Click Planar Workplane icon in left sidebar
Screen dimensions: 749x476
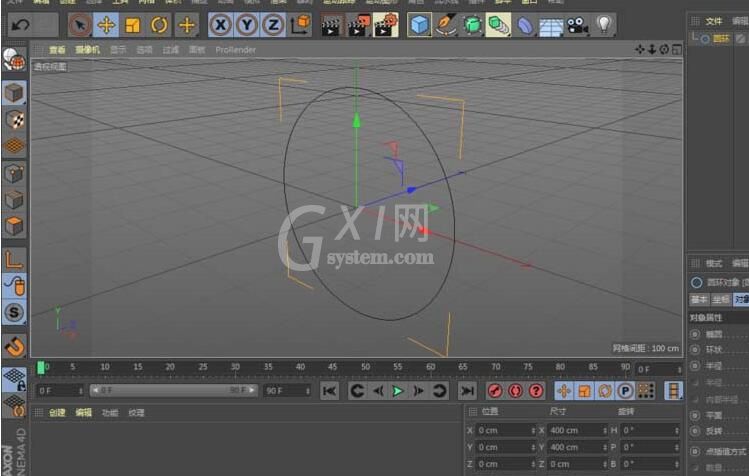click(14, 406)
